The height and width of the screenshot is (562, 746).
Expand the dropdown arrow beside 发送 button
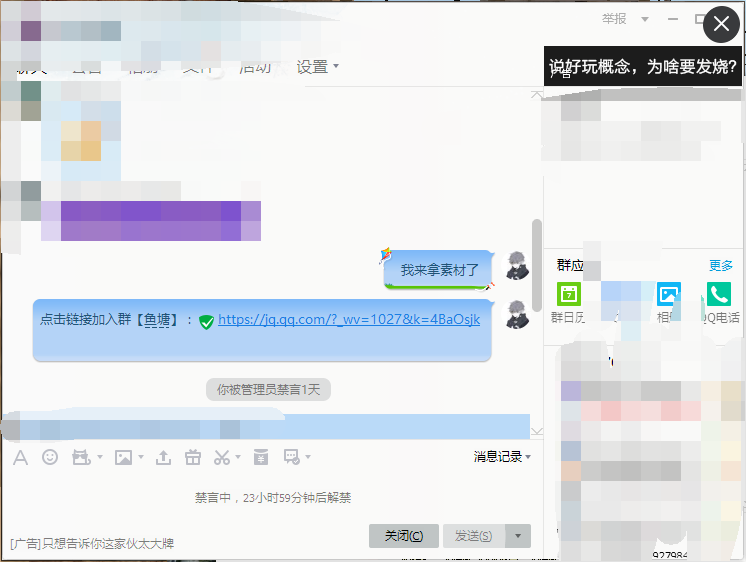click(518, 536)
